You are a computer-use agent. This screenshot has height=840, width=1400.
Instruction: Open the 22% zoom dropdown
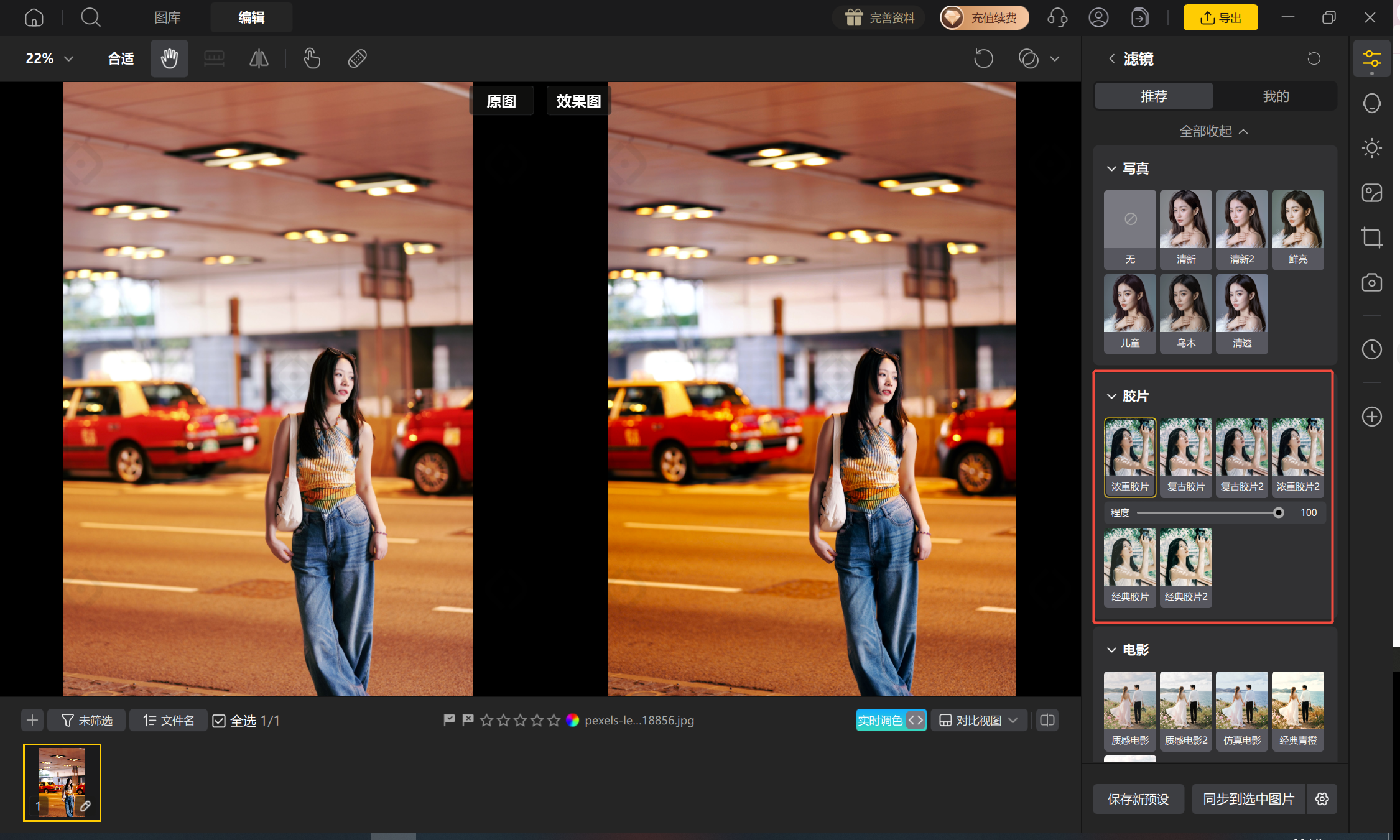[50, 58]
